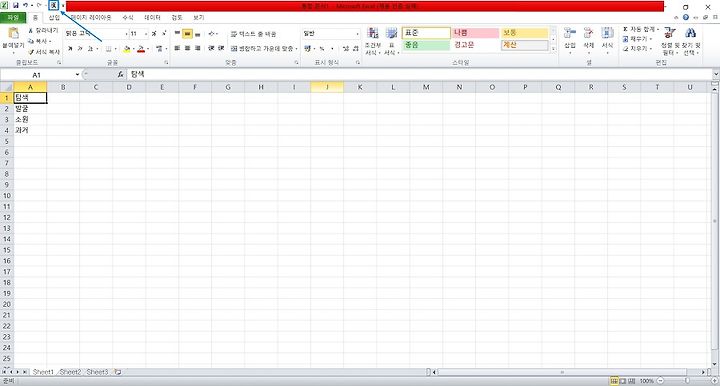The image size is (720, 386).
Task: Click the Comma Style icon
Action: click(332, 48)
